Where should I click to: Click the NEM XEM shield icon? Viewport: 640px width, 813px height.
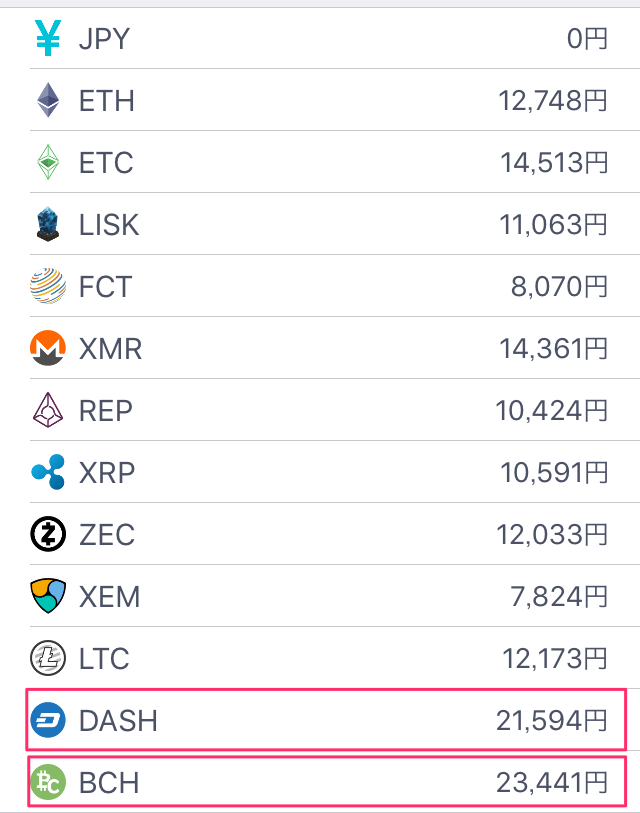coord(48,596)
